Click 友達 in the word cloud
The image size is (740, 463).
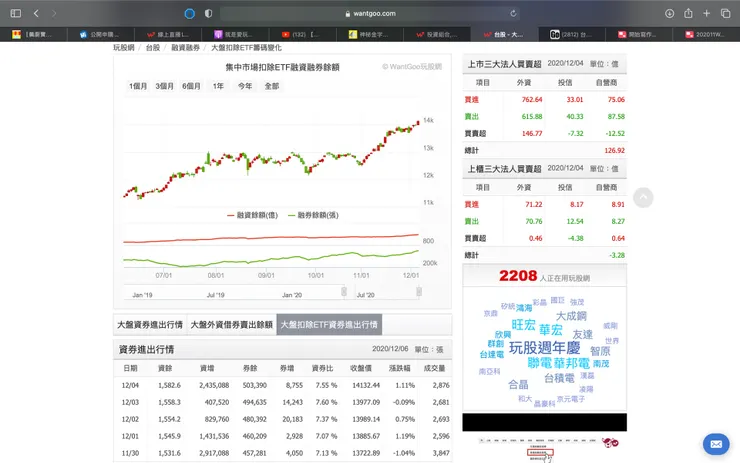582,335
